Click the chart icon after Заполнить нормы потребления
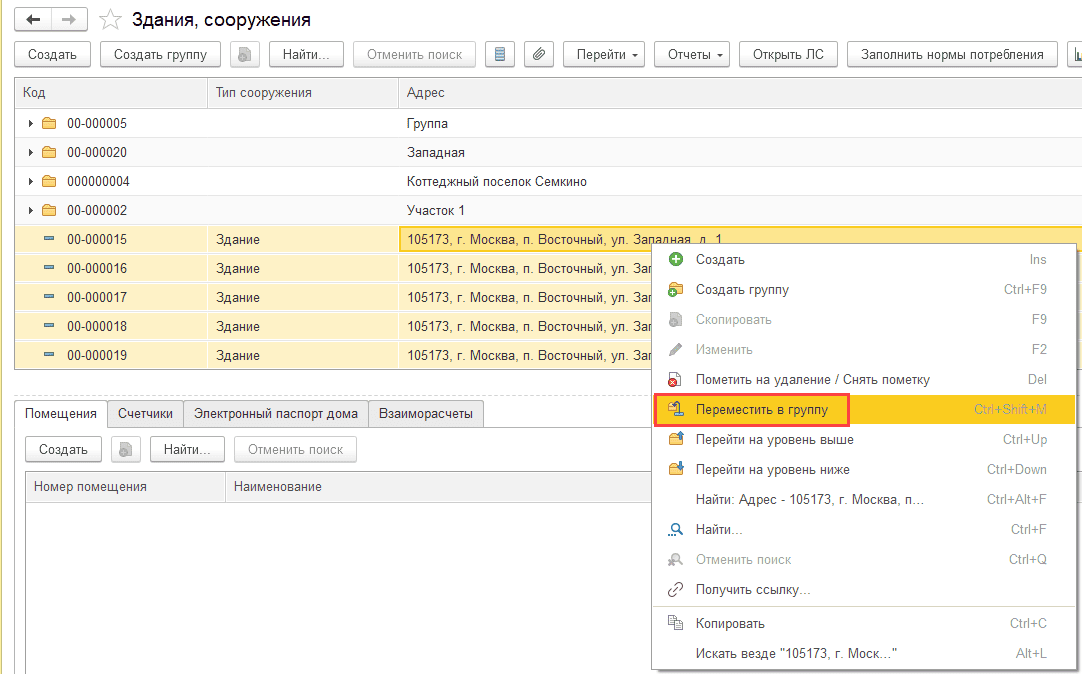The image size is (1082, 674). tap(1075, 54)
